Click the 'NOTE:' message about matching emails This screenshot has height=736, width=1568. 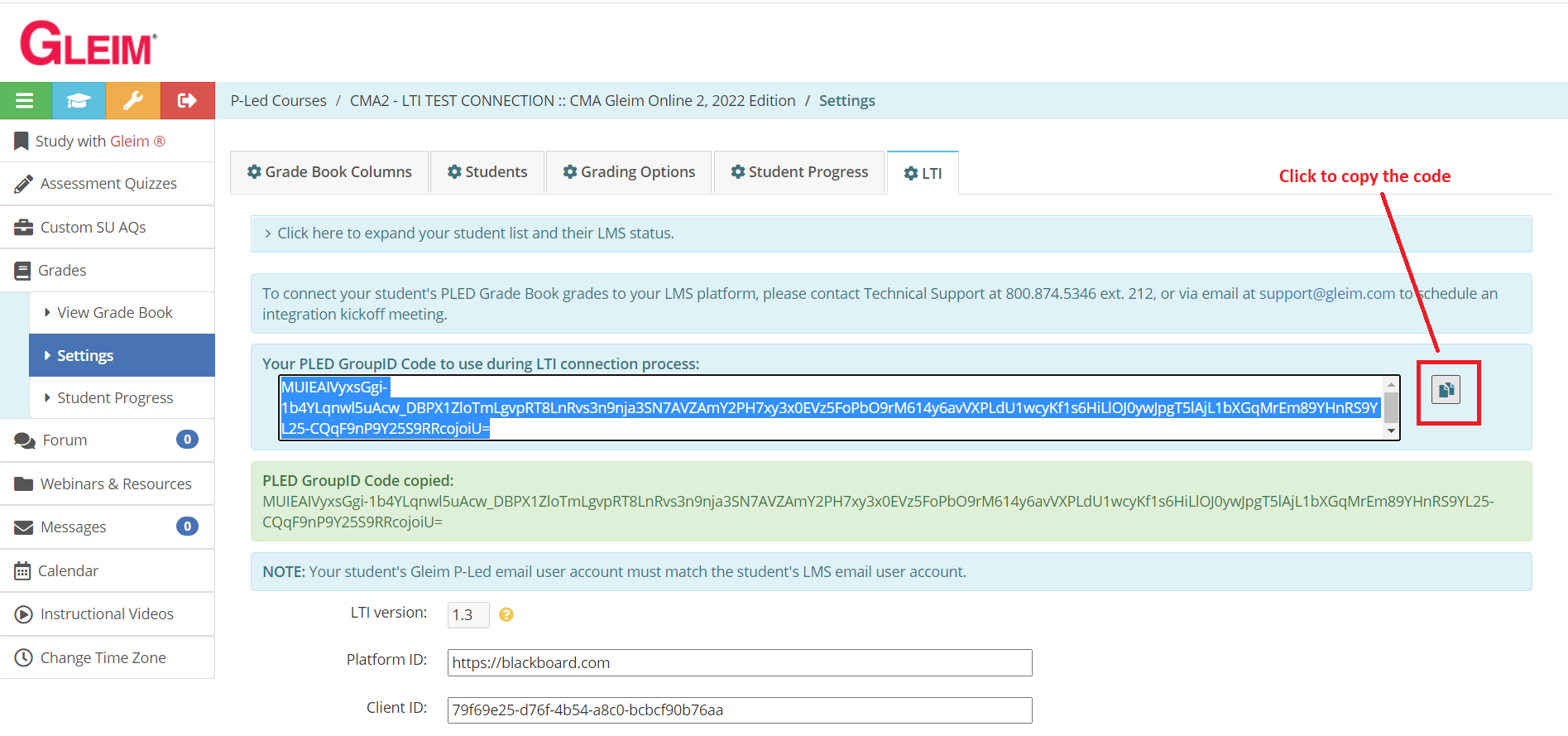[891, 572]
